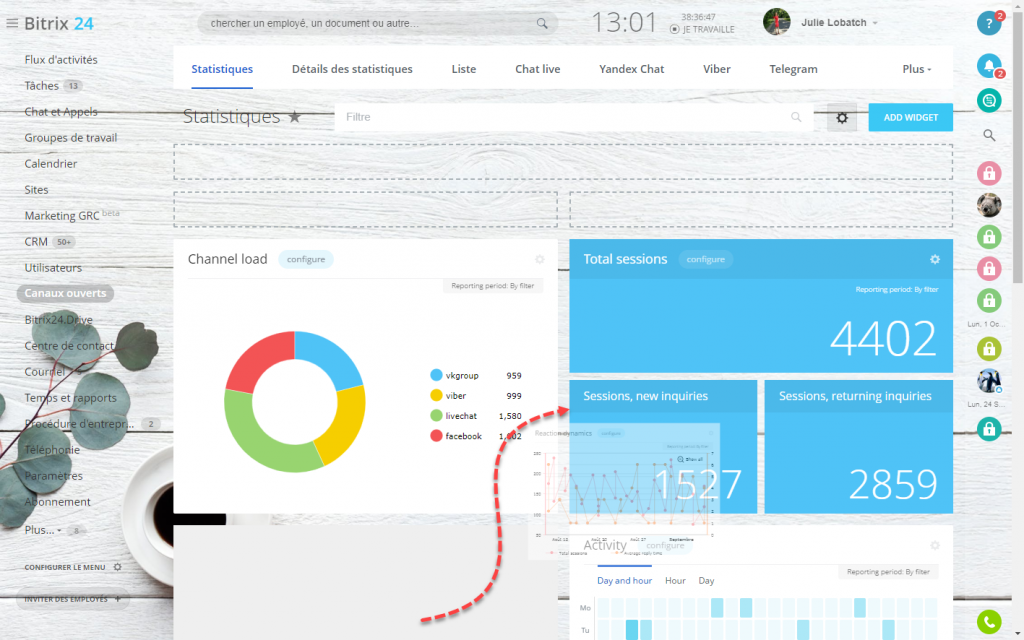Click configure next to Channel load
This screenshot has width=1024, height=640.
pyautogui.click(x=306, y=259)
